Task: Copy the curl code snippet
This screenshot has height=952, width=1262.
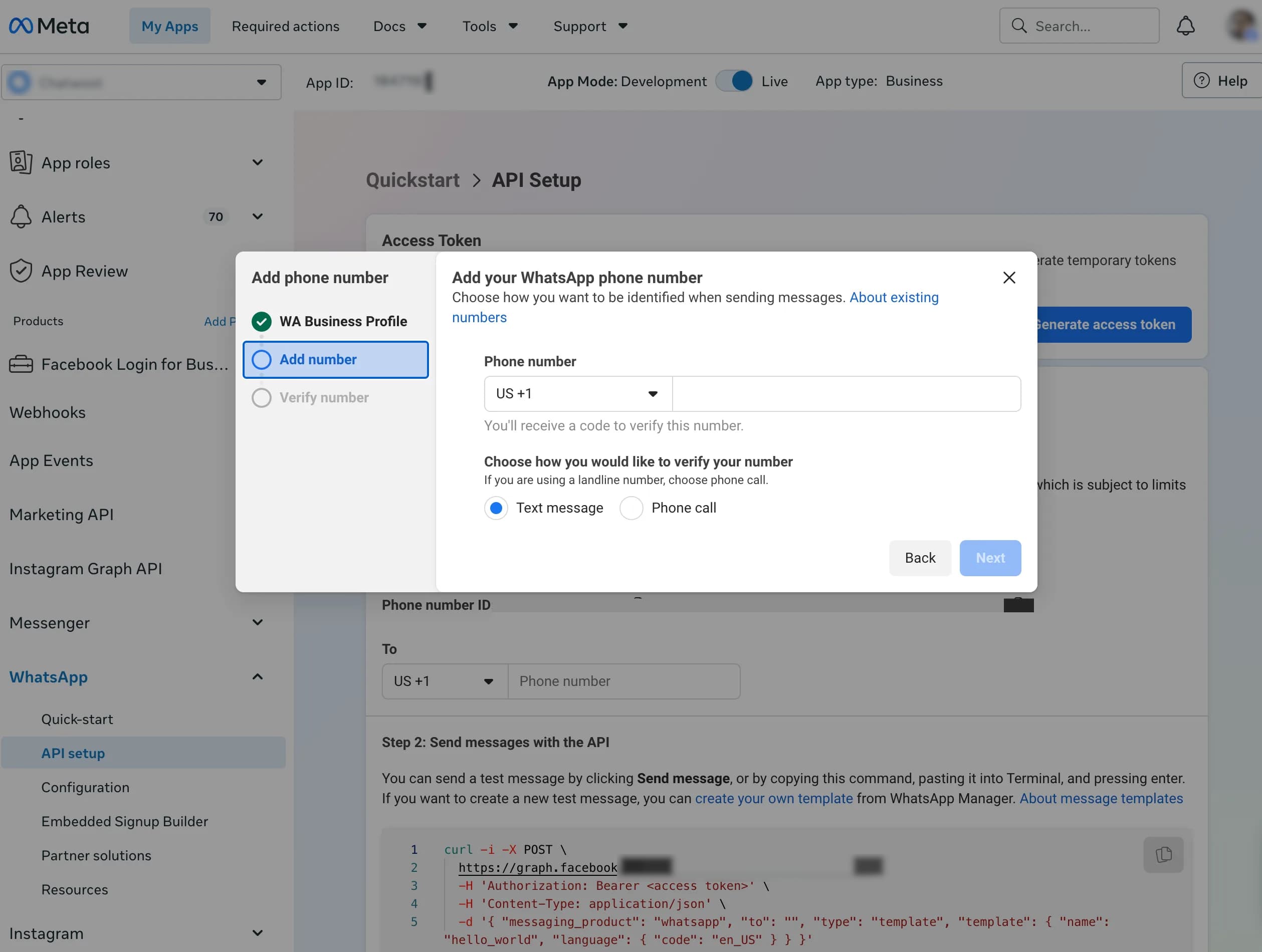Action: pos(1163,854)
